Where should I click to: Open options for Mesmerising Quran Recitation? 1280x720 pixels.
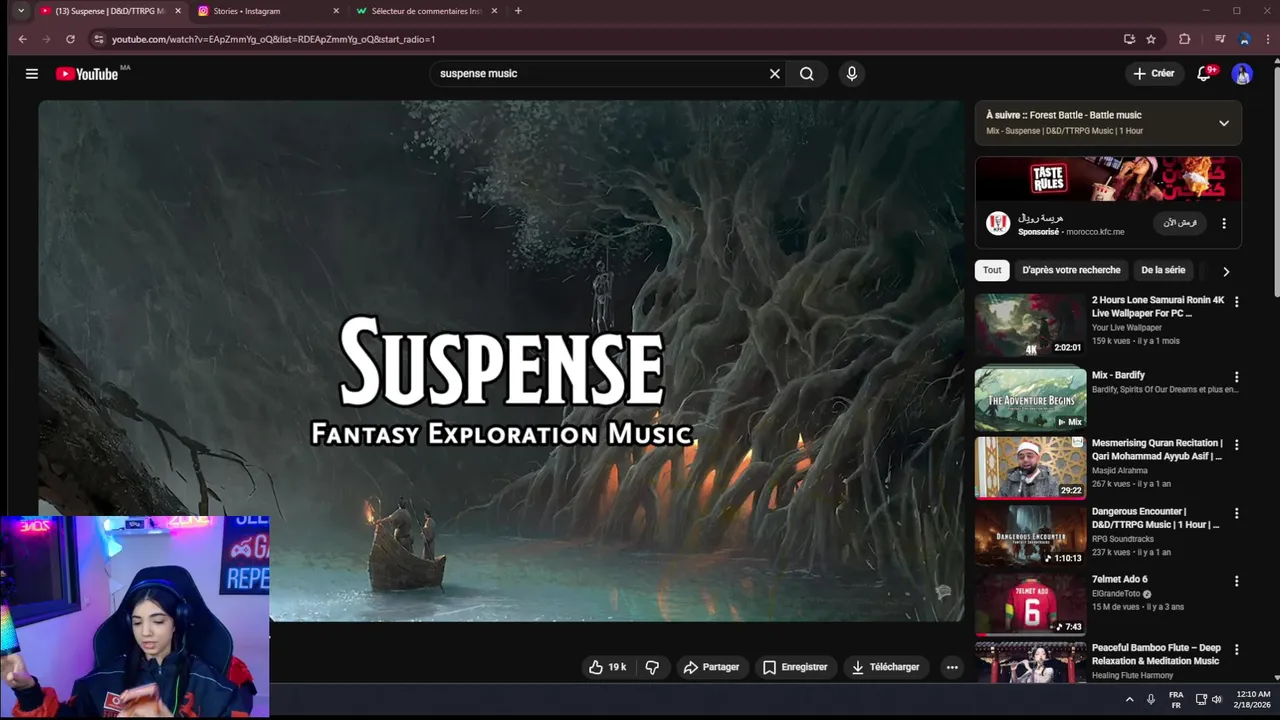(x=1236, y=445)
